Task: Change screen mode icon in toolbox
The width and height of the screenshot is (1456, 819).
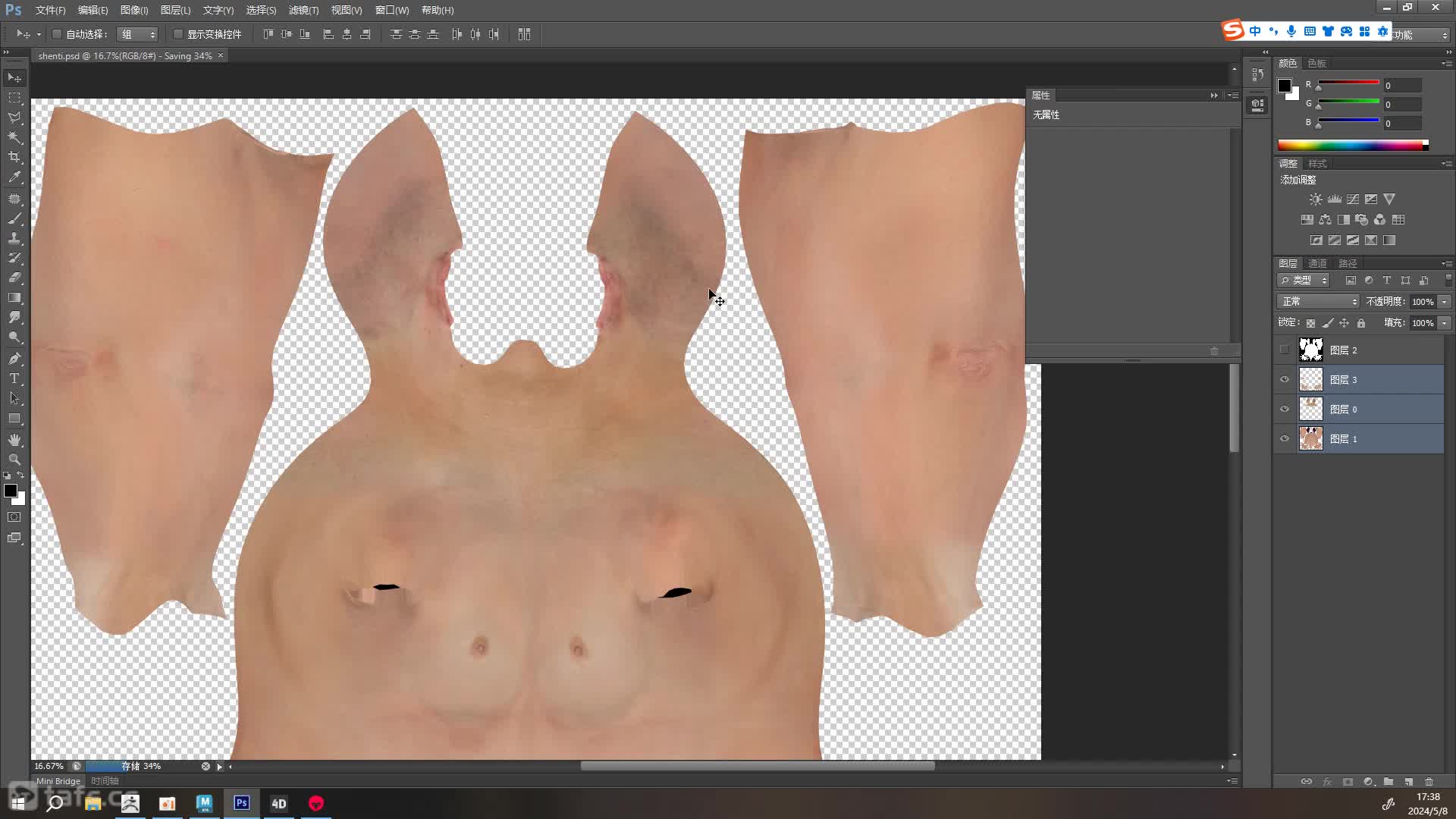Action: click(x=14, y=538)
